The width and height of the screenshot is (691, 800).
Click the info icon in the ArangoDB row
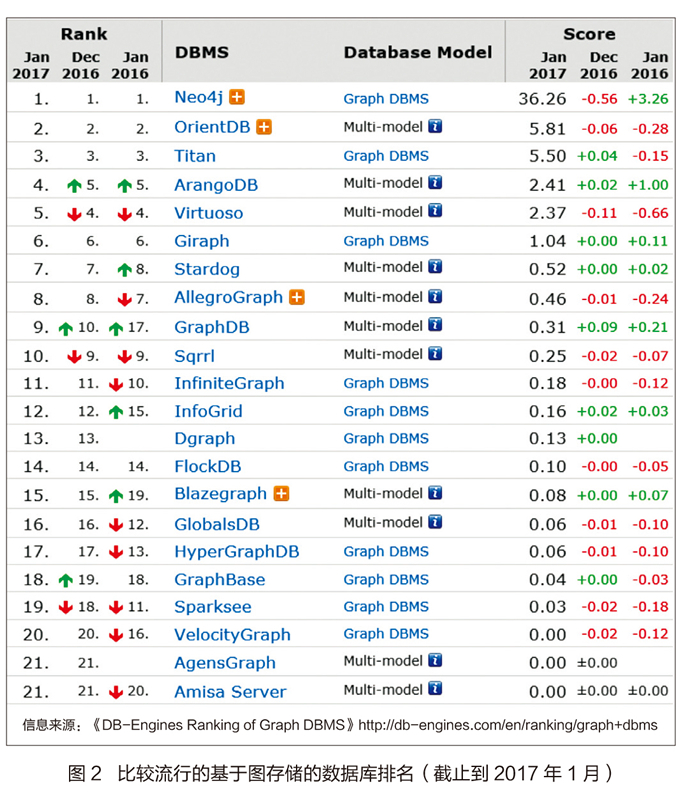coord(435,183)
